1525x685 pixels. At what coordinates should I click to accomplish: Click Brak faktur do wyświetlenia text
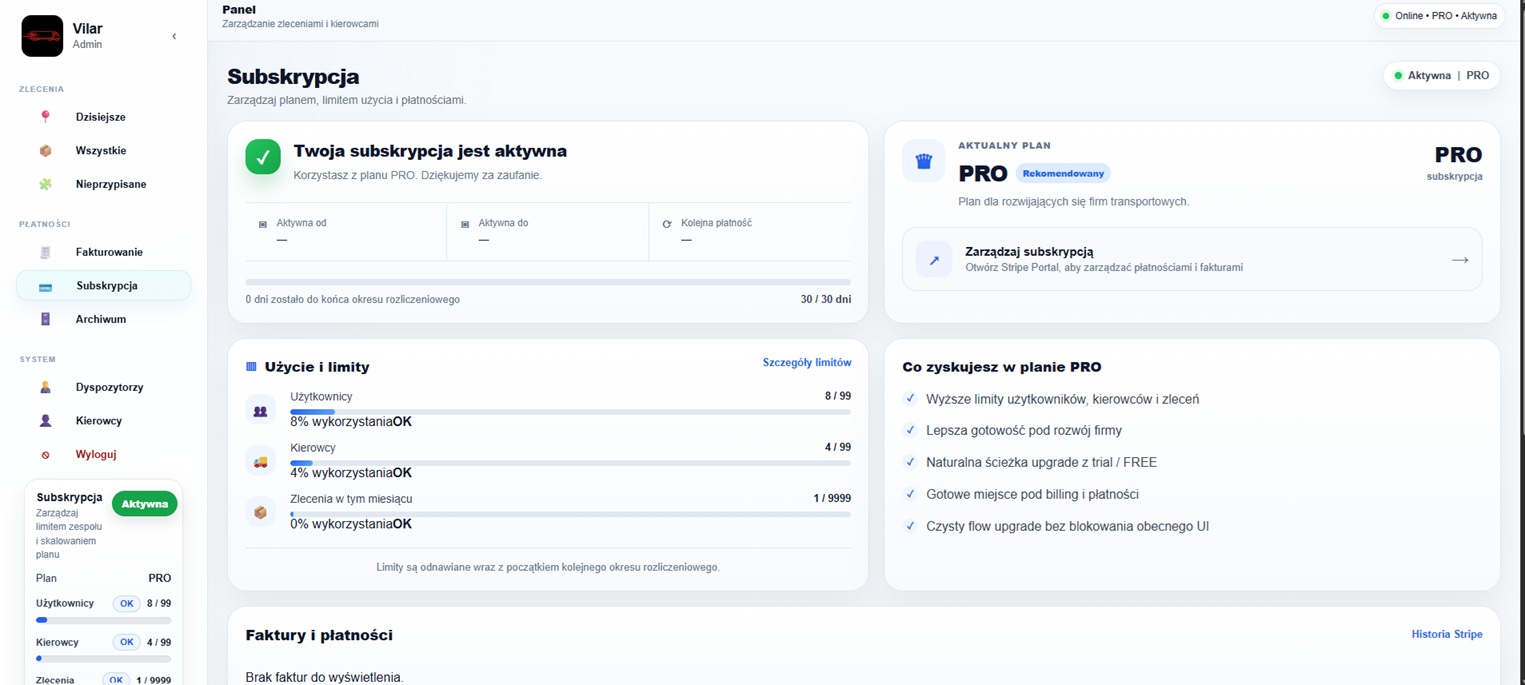tap(324, 677)
